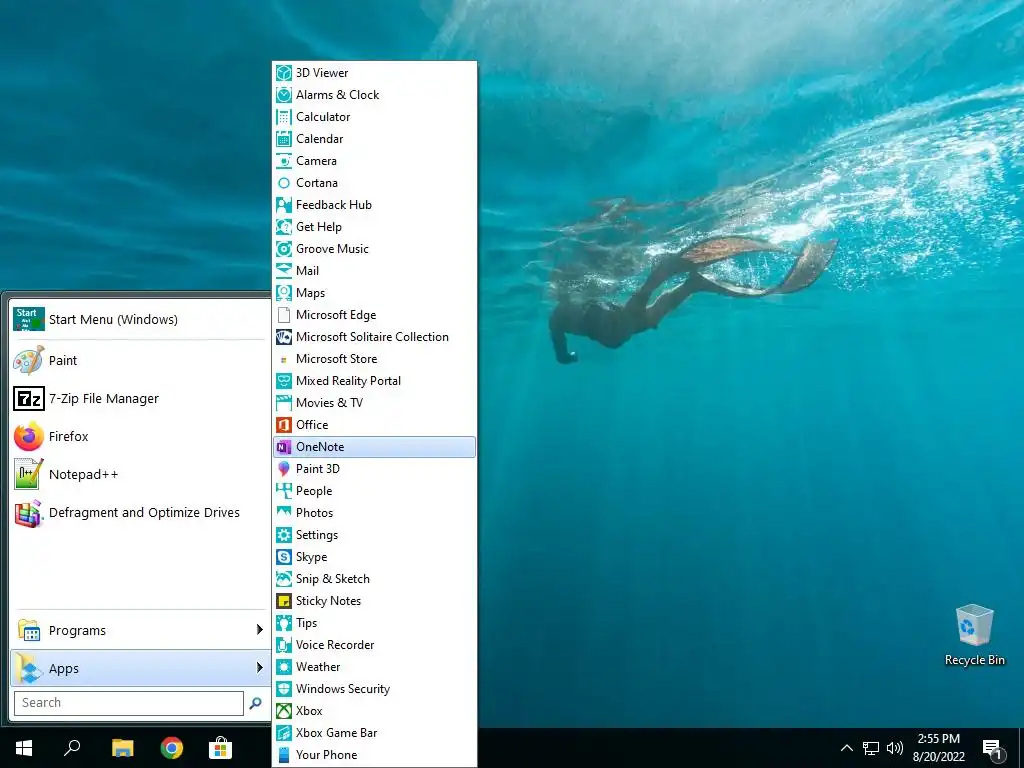The height and width of the screenshot is (768, 1024).
Task: Open Feedback Hub
Action: [x=374, y=204]
